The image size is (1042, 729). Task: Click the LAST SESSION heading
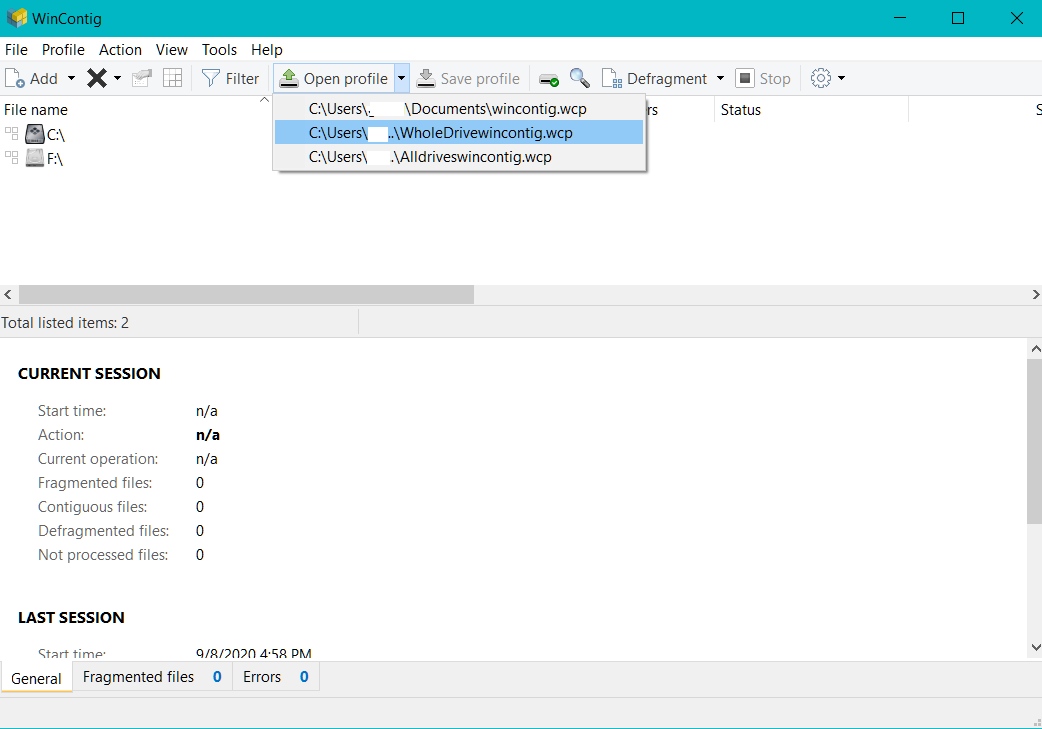[71, 617]
